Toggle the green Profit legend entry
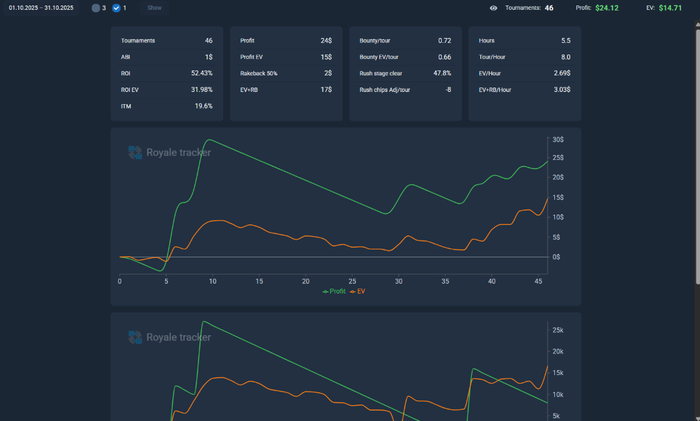Image resolution: width=700 pixels, height=421 pixels. coord(334,291)
